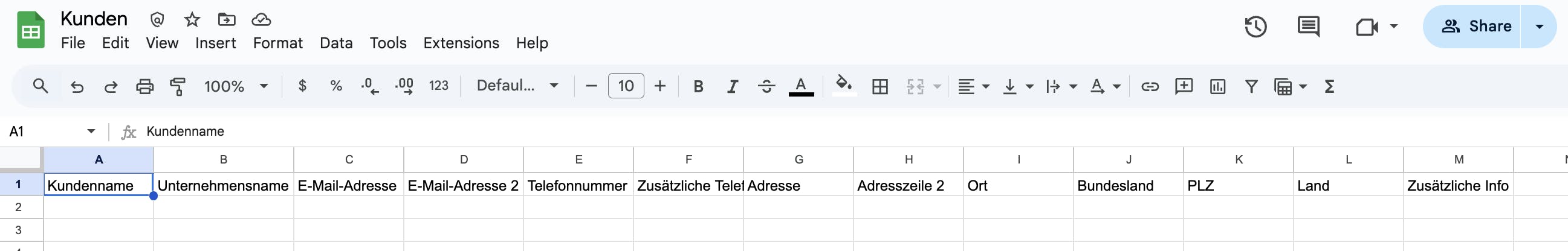
Task: Toggle bold formatting
Action: click(698, 86)
